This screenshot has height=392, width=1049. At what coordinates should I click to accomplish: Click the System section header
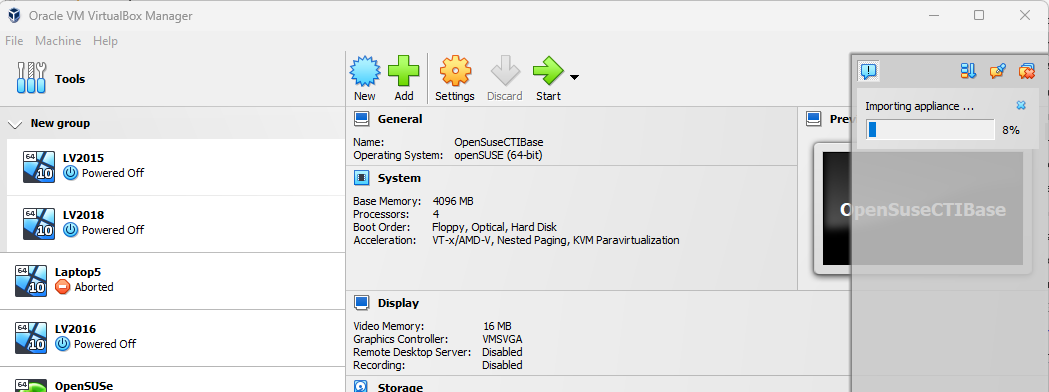[399, 179]
